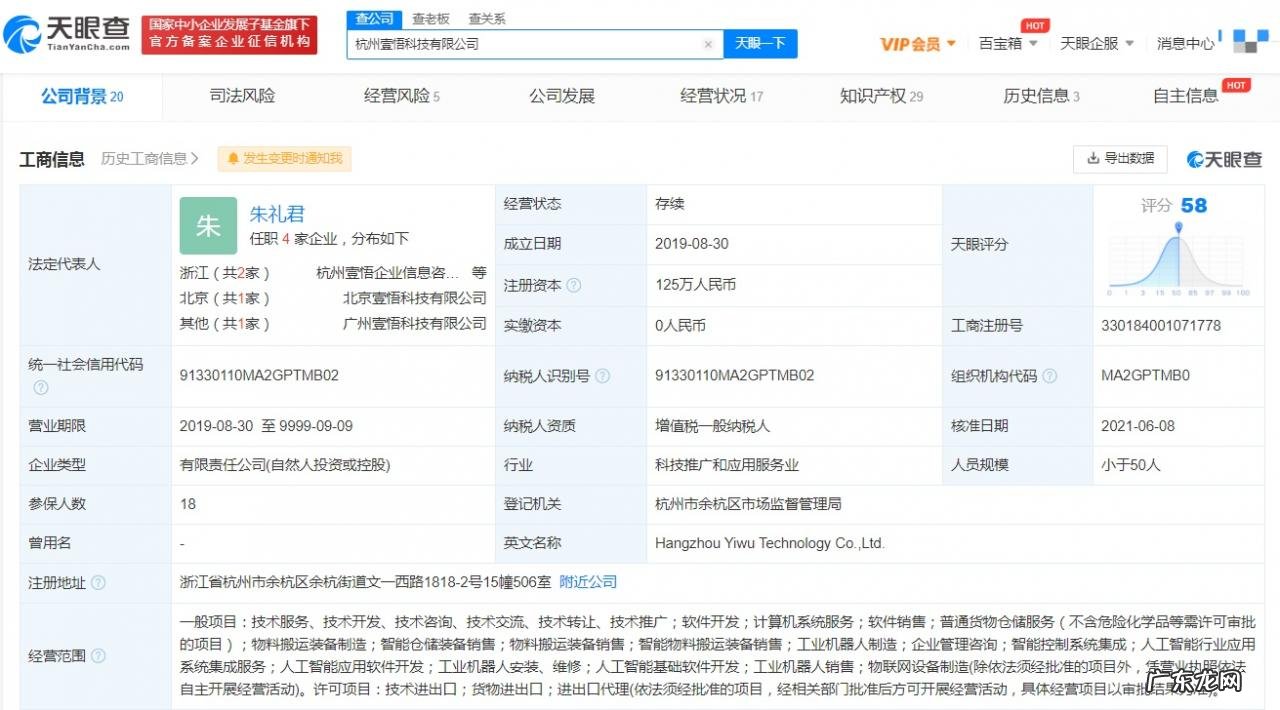Open the help icon next to 经营范围
Image resolution: width=1280 pixels, height=710 pixels.
click(x=97, y=657)
